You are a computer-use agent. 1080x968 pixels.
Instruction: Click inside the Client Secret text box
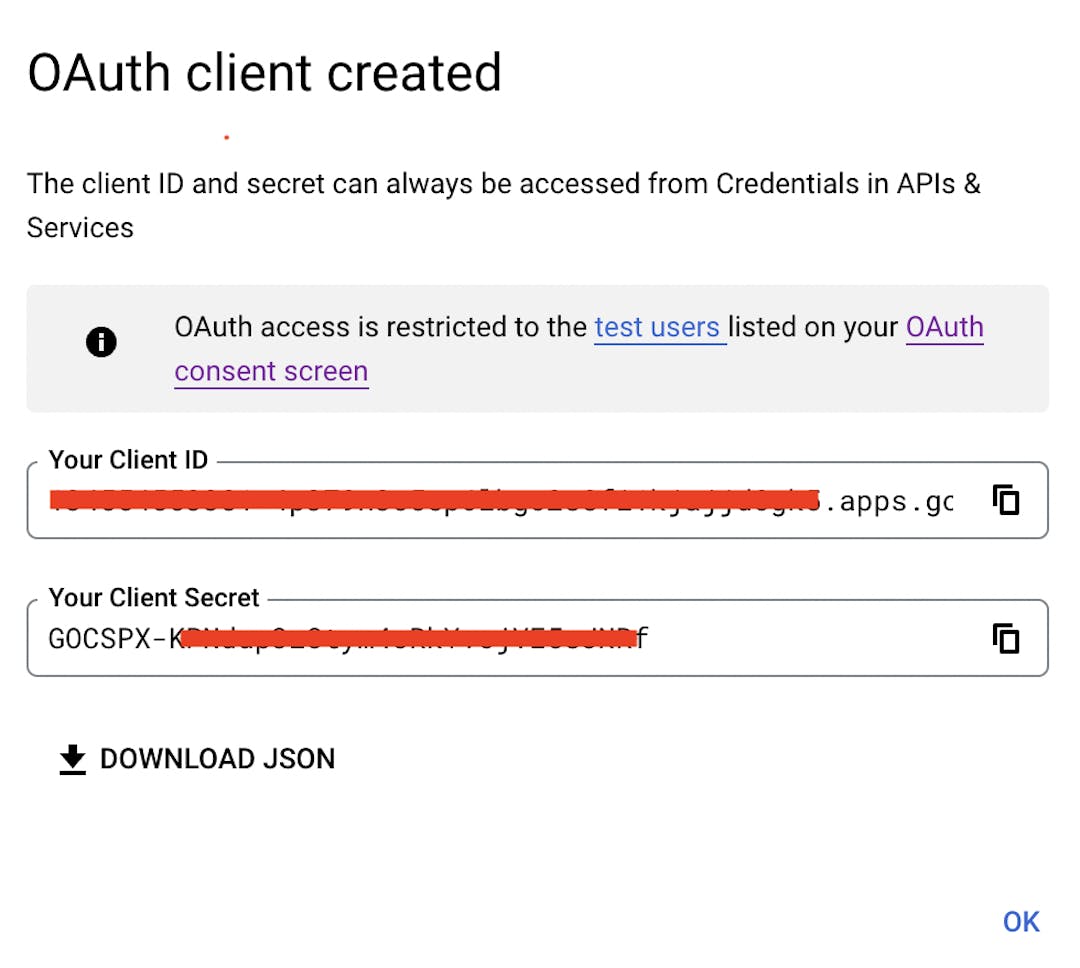[x=400, y=638]
